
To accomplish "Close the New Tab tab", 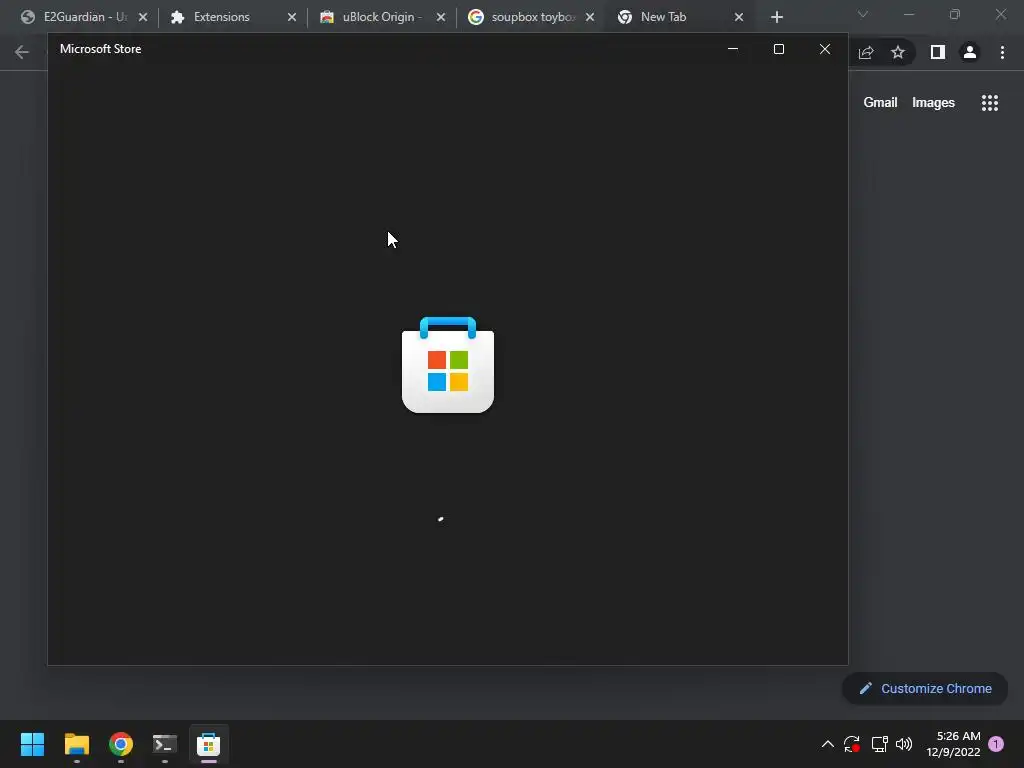I will (x=739, y=17).
